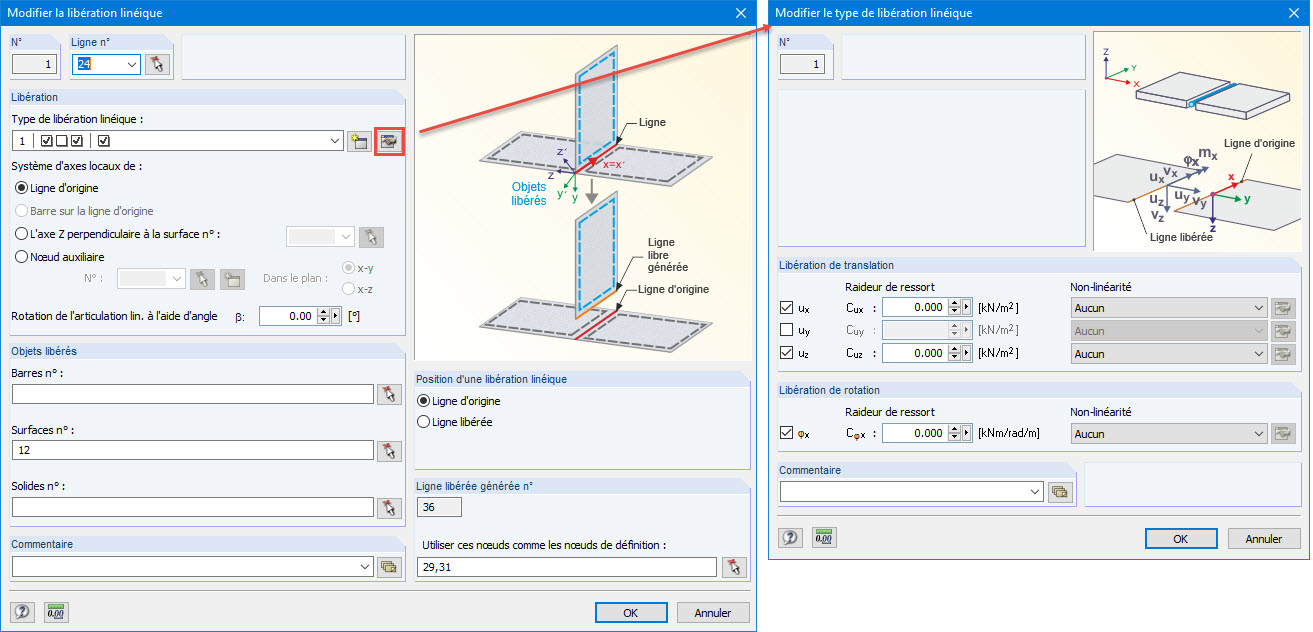
Task: Open φx Non-linéarité dropdown
Action: tap(1258, 434)
